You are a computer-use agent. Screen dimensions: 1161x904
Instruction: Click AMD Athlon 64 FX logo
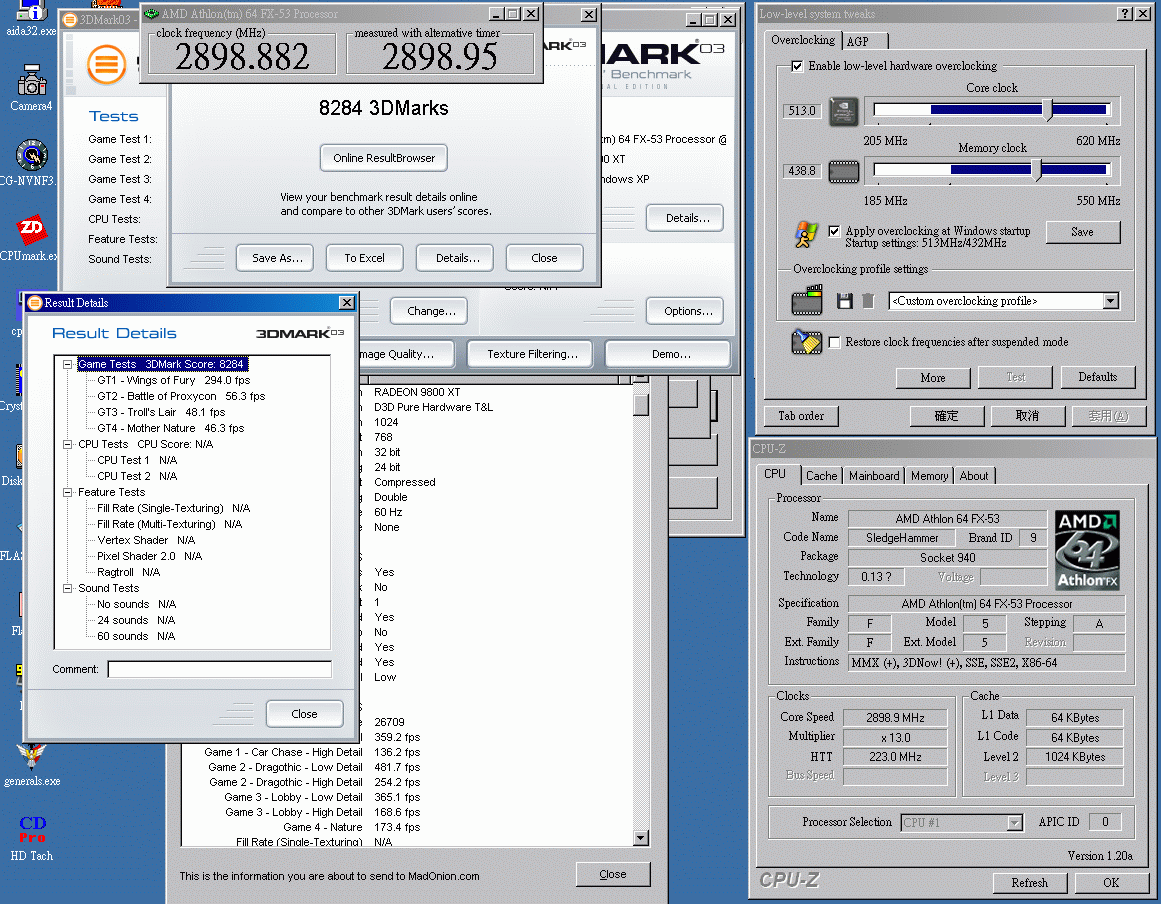[1087, 549]
